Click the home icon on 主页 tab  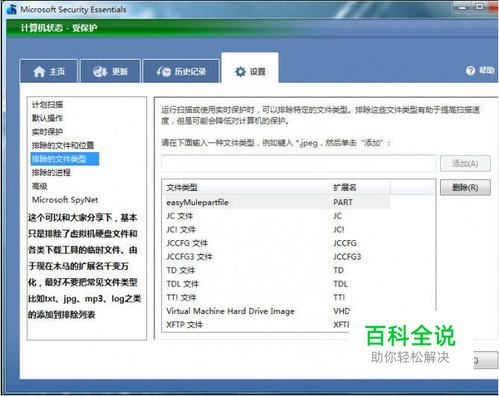click(x=39, y=71)
